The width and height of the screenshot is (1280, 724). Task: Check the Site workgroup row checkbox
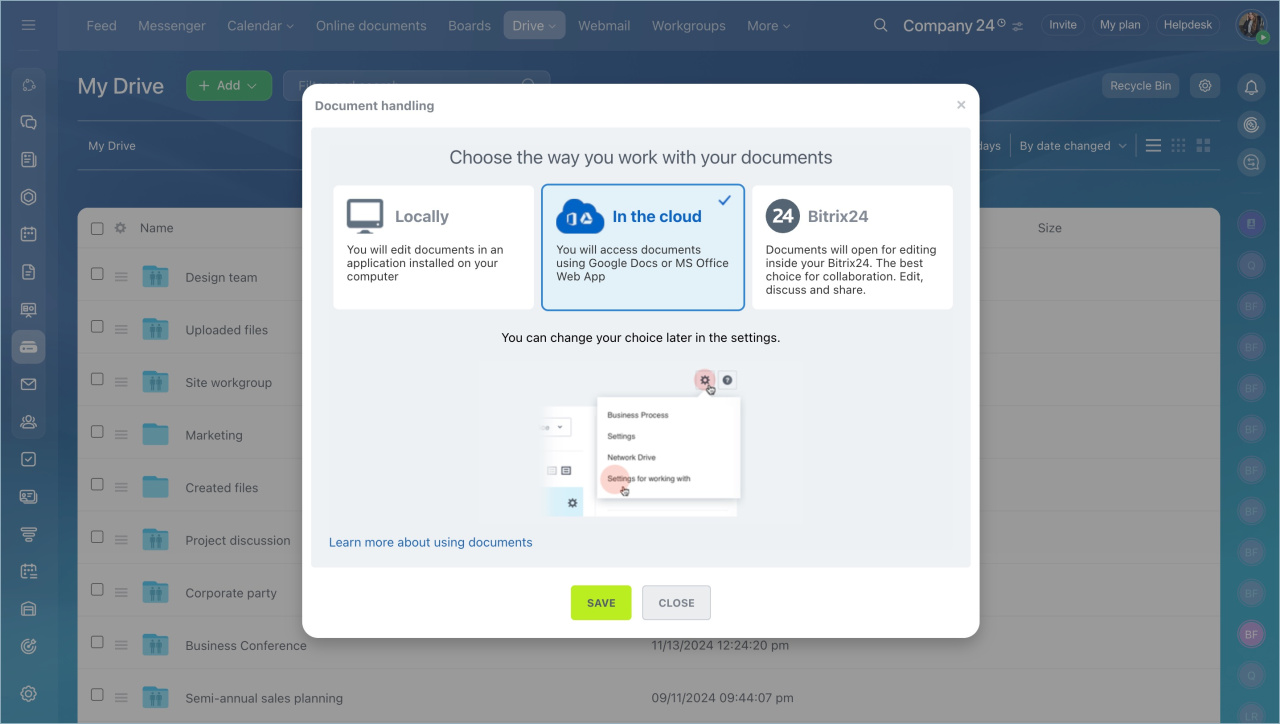(x=97, y=379)
